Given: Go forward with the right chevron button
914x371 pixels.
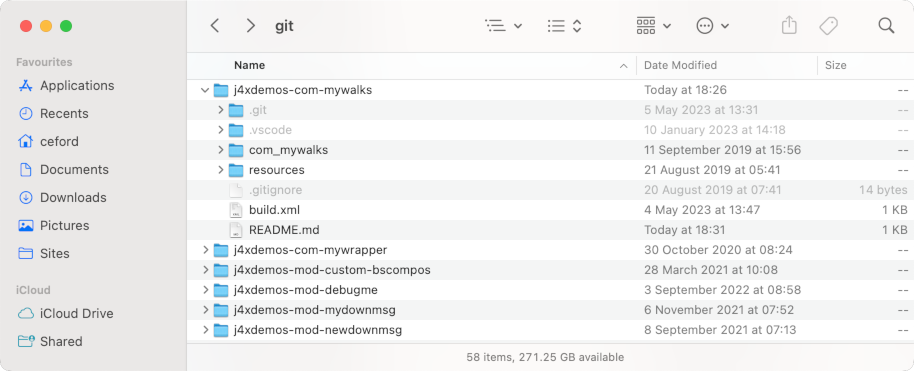Looking at the screenshot, I should [x=251, y=26].
